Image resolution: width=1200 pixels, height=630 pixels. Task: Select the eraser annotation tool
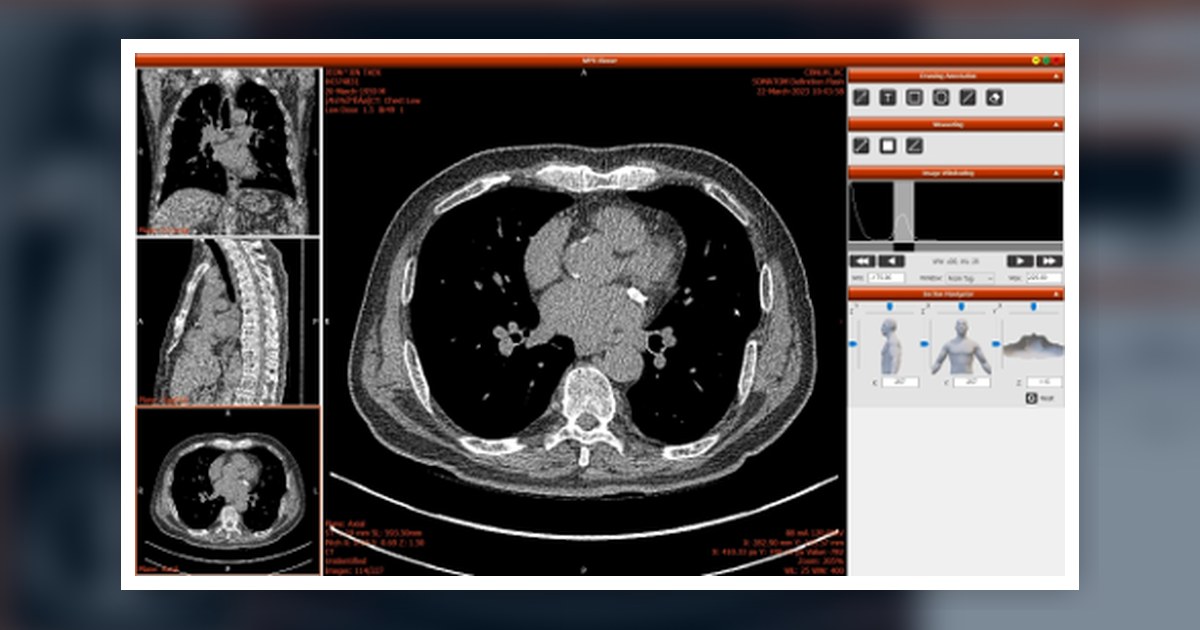point(994,97)
